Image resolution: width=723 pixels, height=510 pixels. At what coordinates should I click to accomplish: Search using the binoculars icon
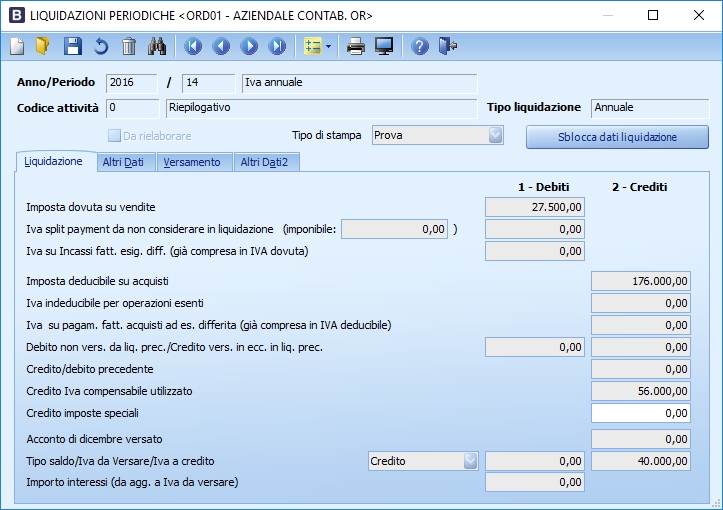coord(157,46)
